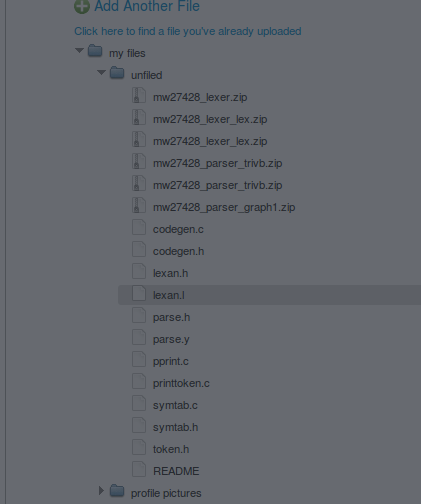Click file icon next to symtab.c

pyautogui.click(x=139, y=403)
